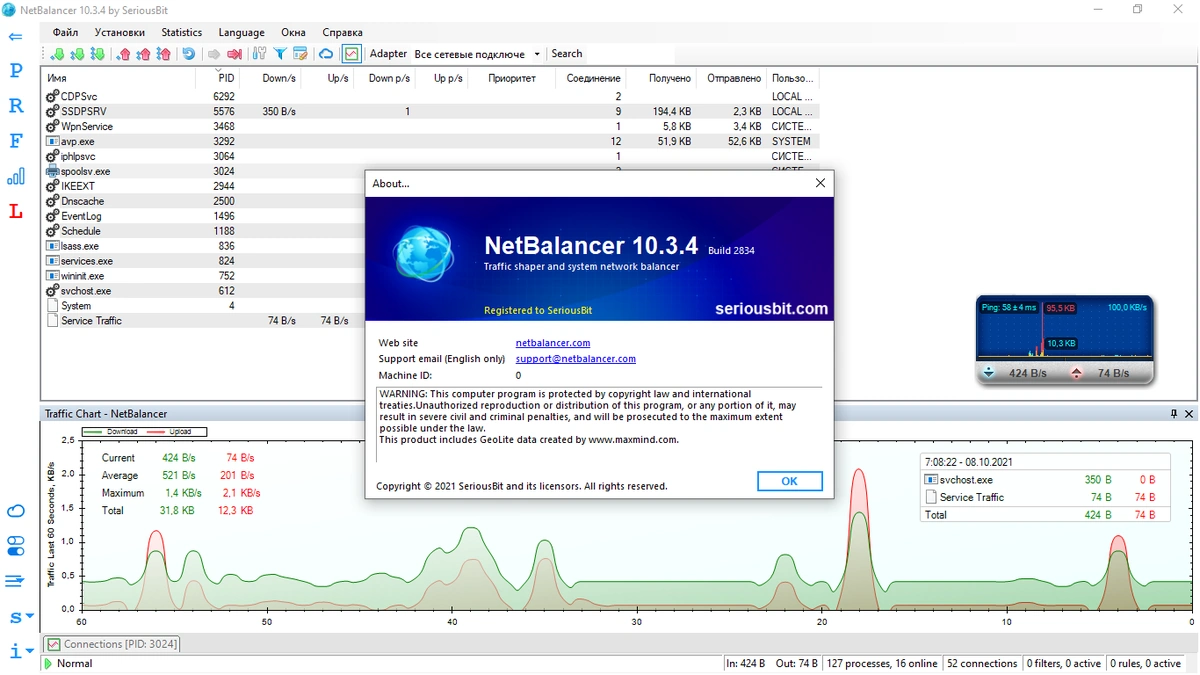Set high download priority via third green arrow
This screenshot has height=675, width=1200.
pyautogui.click(x=97, y=54)
